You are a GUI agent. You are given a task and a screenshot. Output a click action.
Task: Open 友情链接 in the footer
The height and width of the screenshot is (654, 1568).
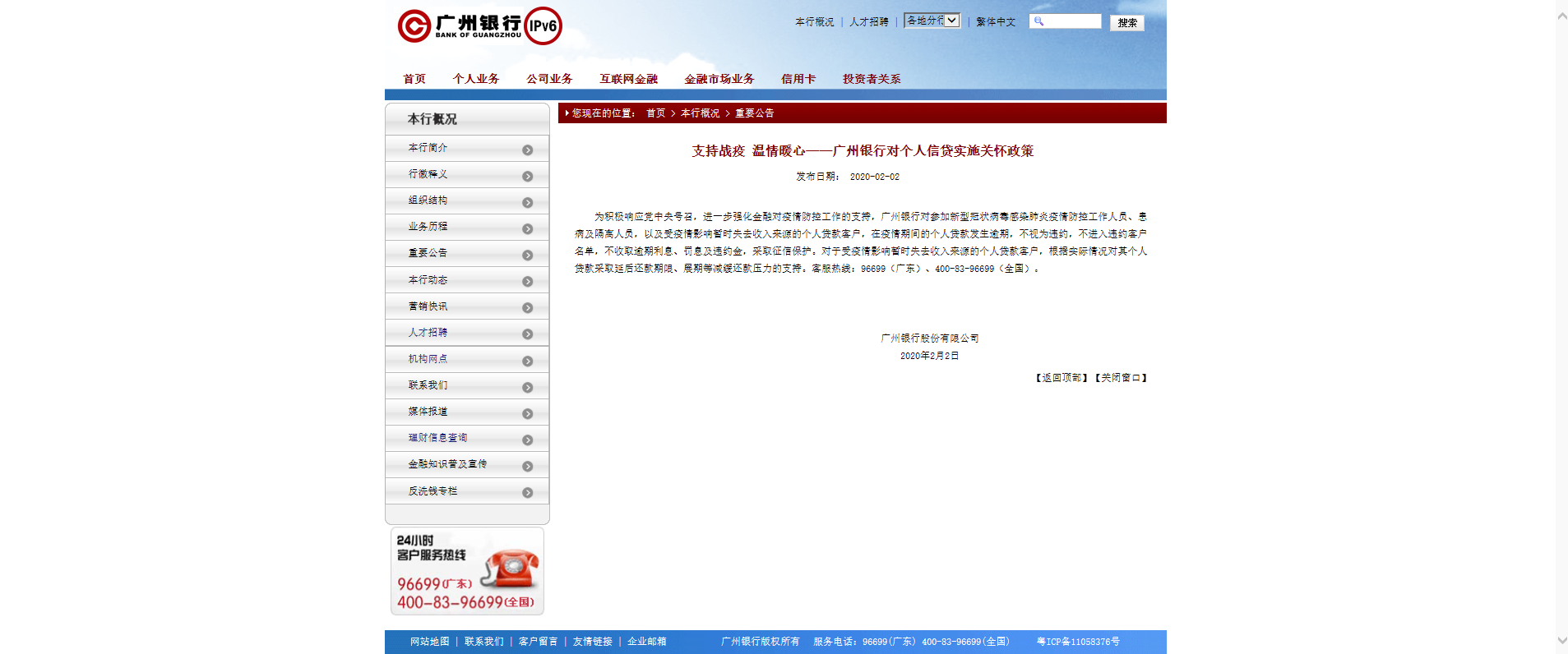click(x=593, y=642)
